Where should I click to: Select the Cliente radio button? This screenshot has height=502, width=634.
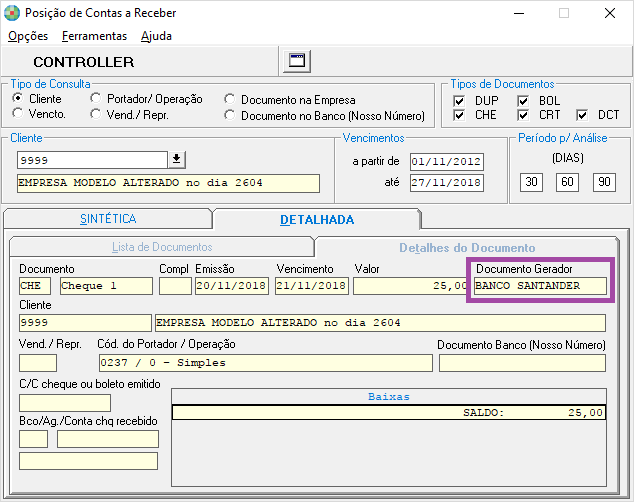coord(17,98)
